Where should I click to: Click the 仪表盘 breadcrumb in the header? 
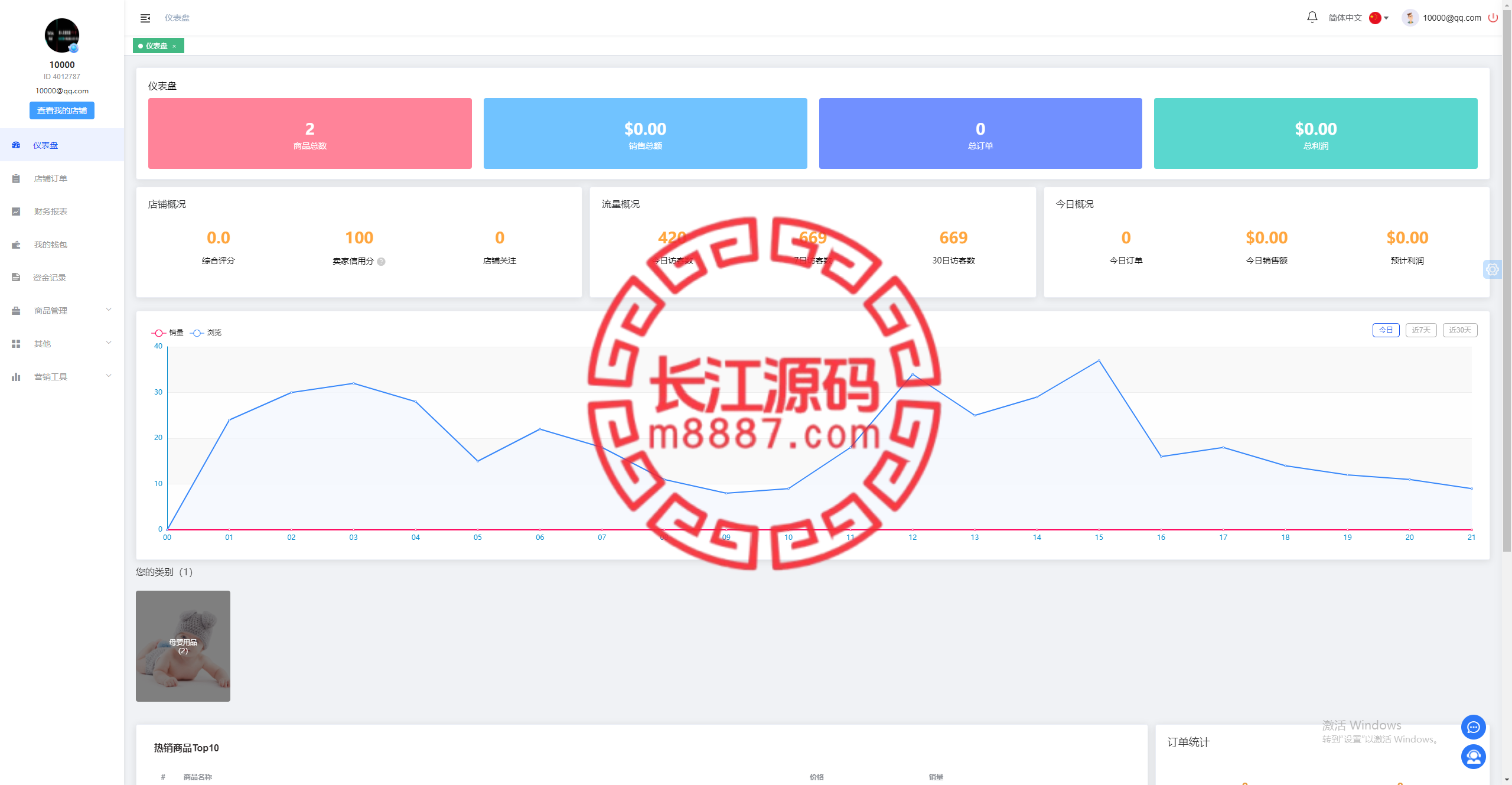177,18
